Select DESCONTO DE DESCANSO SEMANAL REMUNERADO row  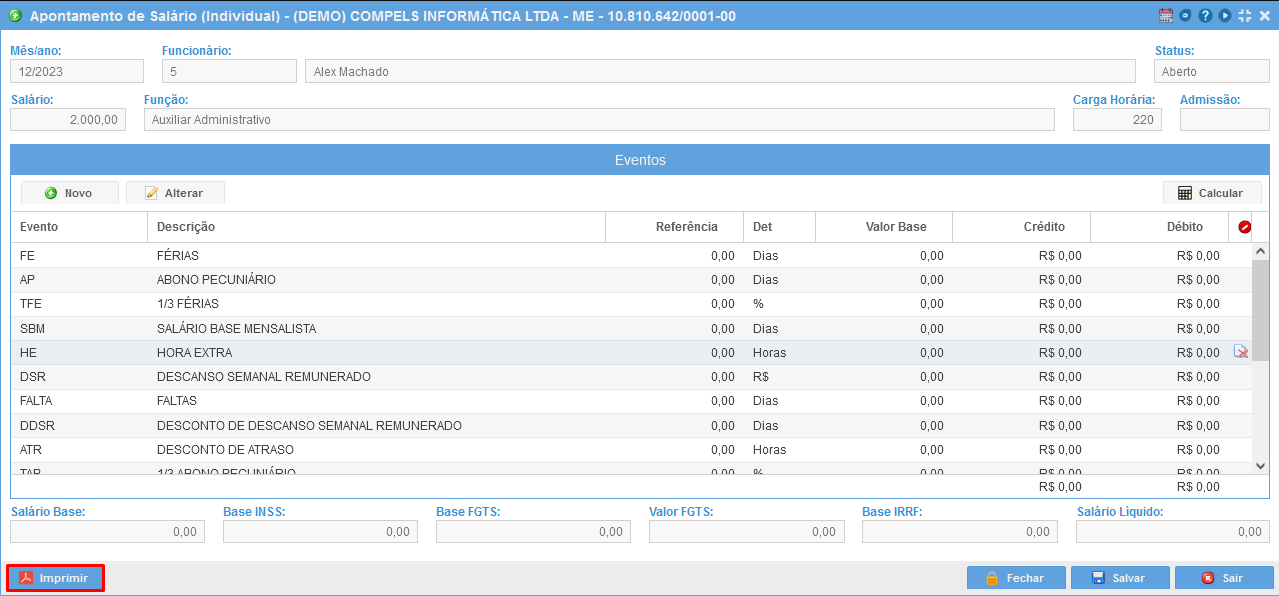pos(632,425)
